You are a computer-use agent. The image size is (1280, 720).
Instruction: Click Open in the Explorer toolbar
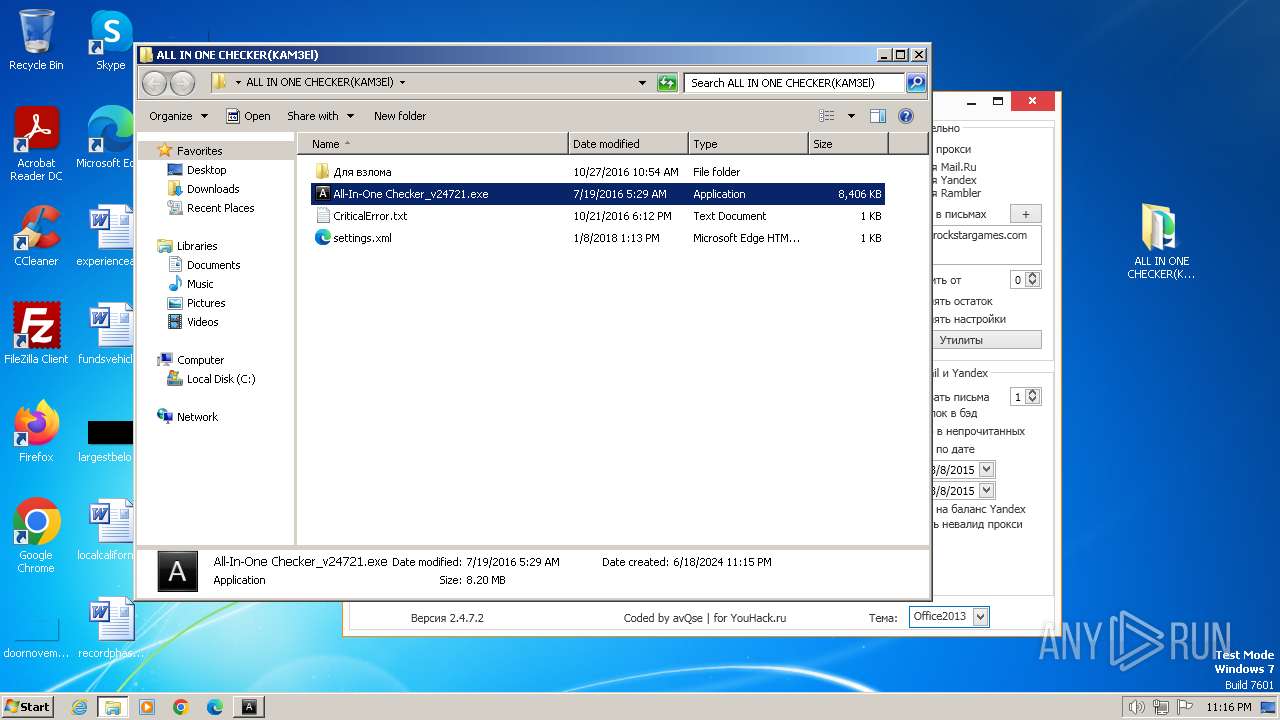(248, 116)
